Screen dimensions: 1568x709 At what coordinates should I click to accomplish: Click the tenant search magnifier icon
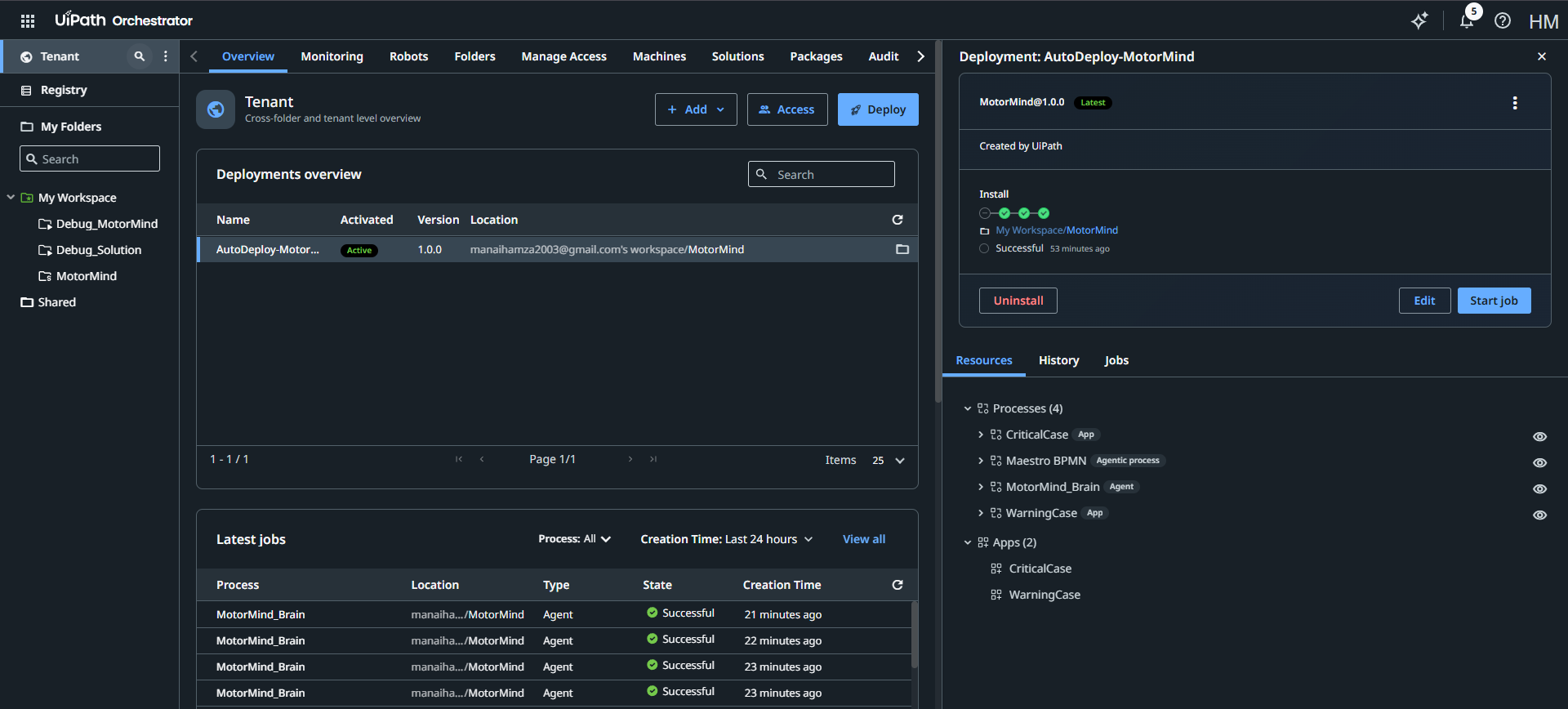(x=140, y=56)
